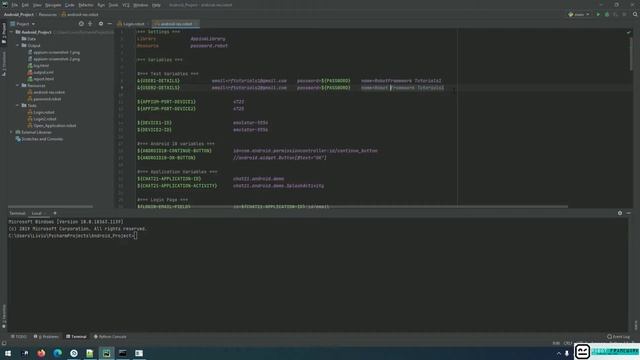Open the run configuration dropdown
Screen dimensions: 640x360
coord(579,14)
